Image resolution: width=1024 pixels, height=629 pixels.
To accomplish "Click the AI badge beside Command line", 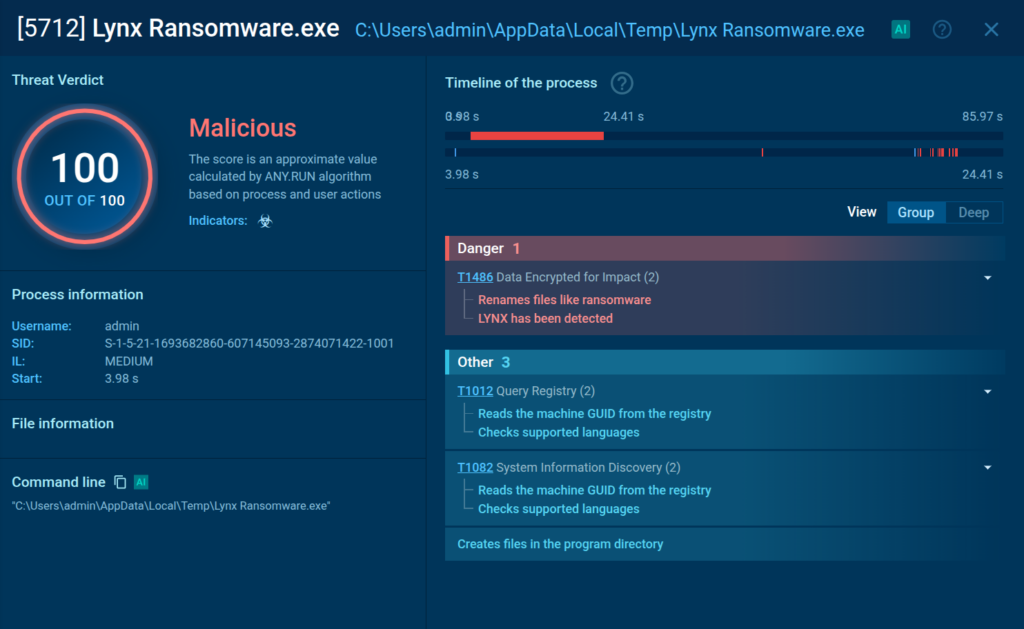I will coord(141,482).
